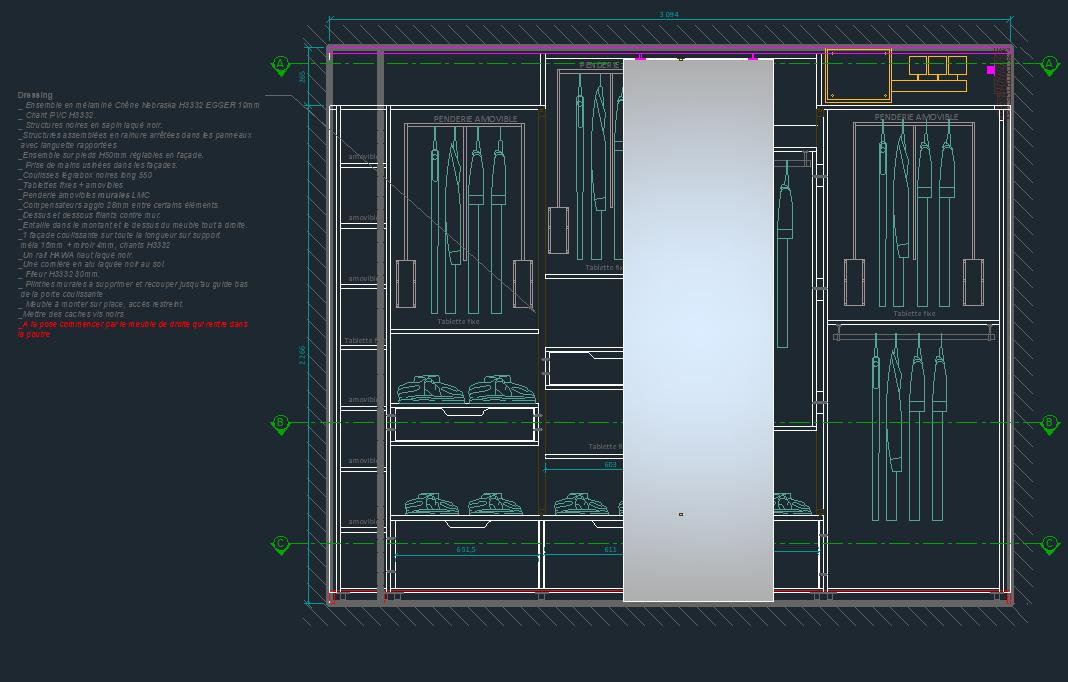
Task: Select the magenta square near top-right corner
Action: pyautogui.click(x=991, y=70)
